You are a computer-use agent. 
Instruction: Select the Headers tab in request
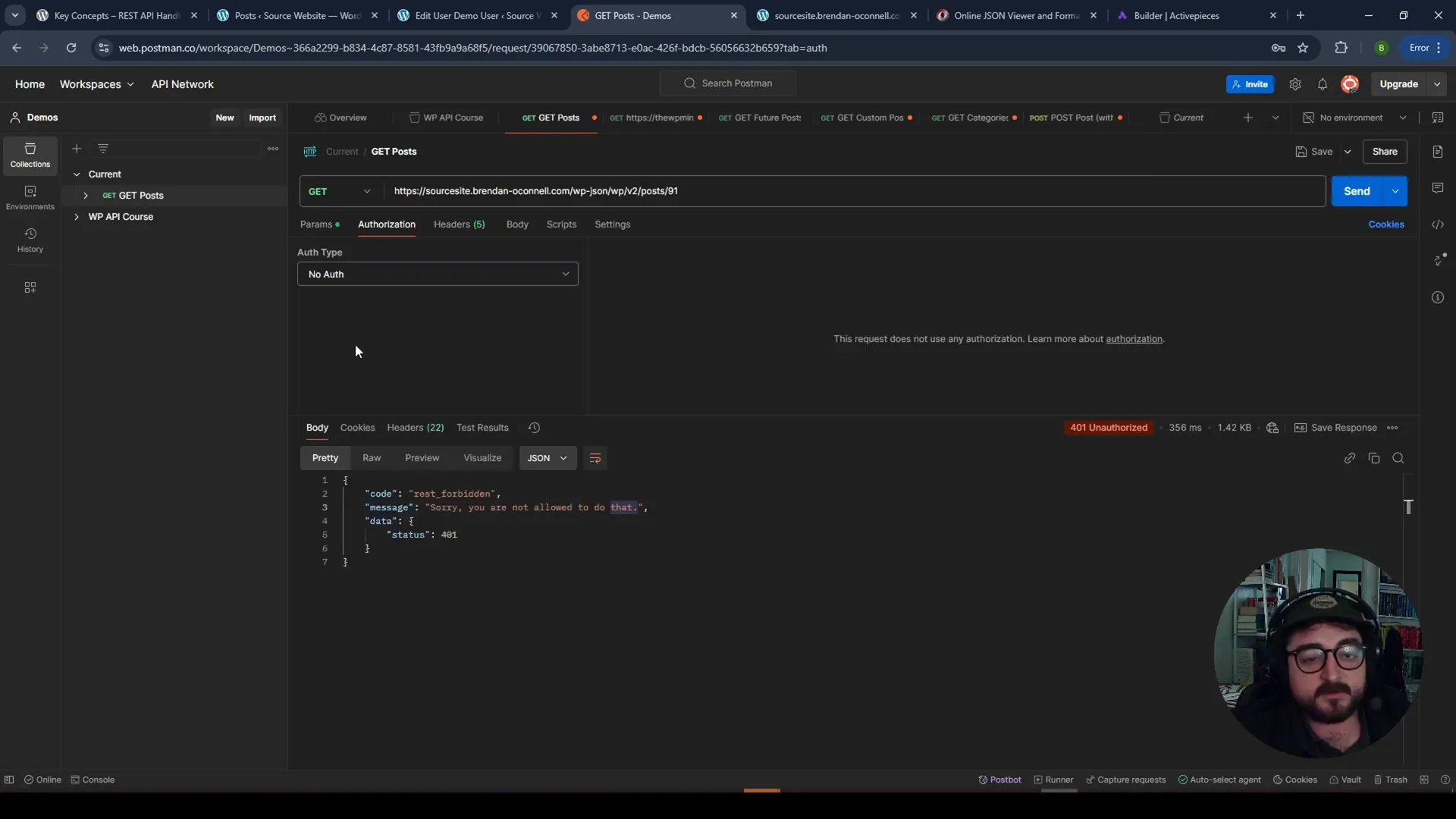[x=459, y=224]
